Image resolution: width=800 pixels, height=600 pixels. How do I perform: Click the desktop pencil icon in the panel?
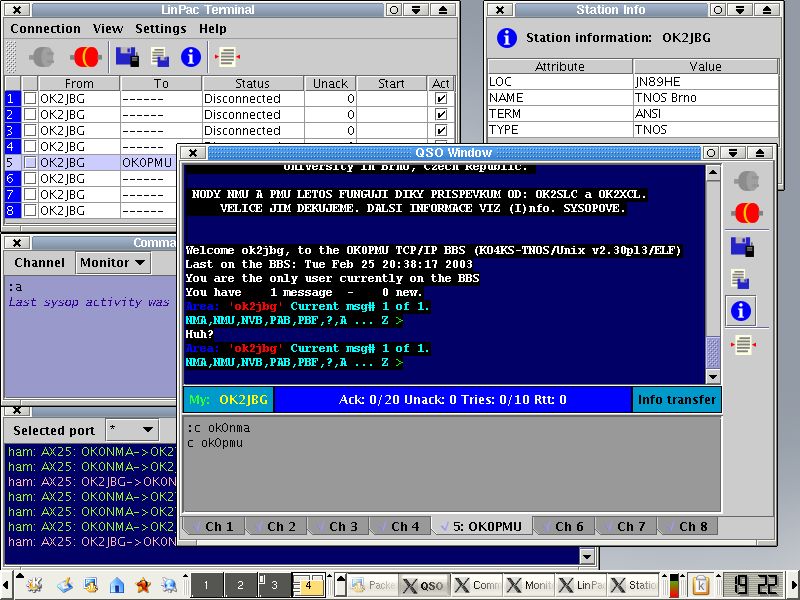pos(65,585)
